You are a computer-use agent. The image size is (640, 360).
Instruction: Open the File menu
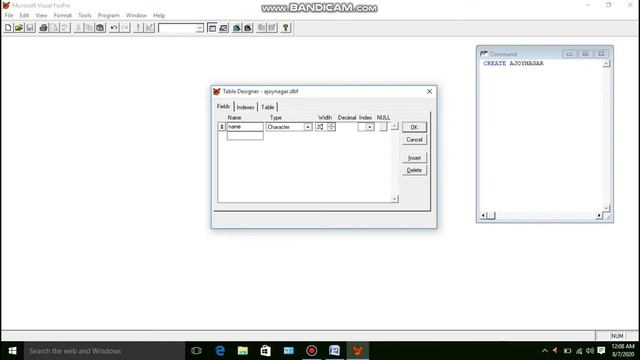pyautogui.click(x=9, y=16)
